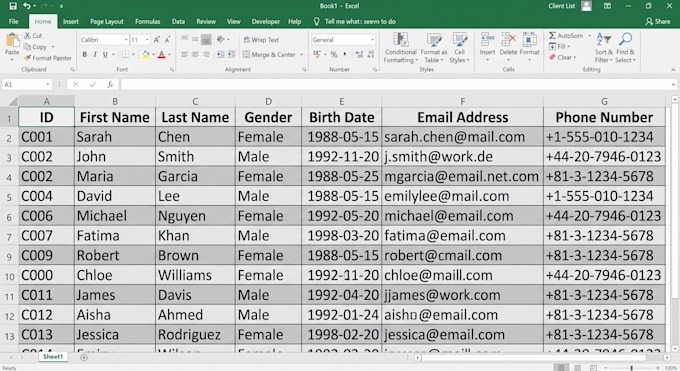This screenshot has width=680, height=371.
Task: Toggle Wrap Text
Action: 262,39
